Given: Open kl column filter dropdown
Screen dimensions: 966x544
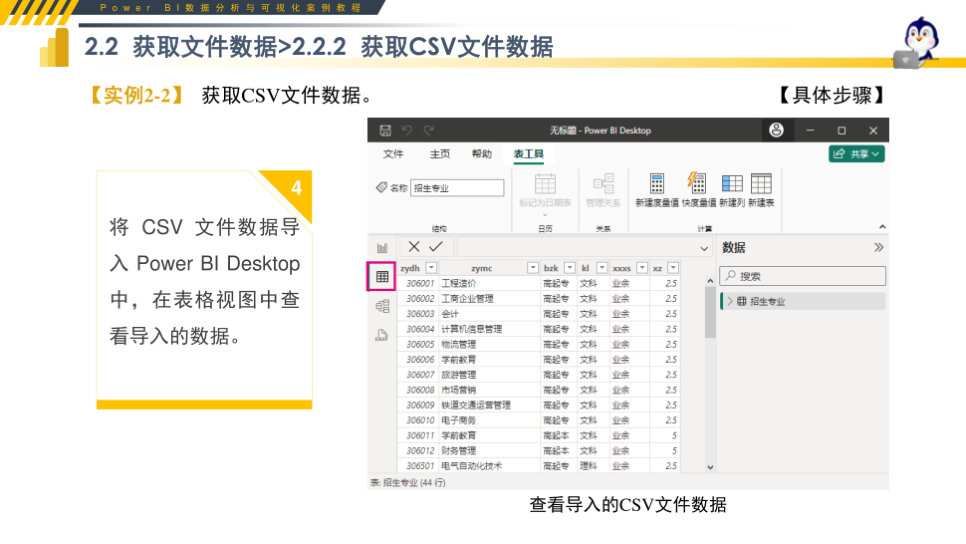Looking at the screenshot, I should 602,267.
